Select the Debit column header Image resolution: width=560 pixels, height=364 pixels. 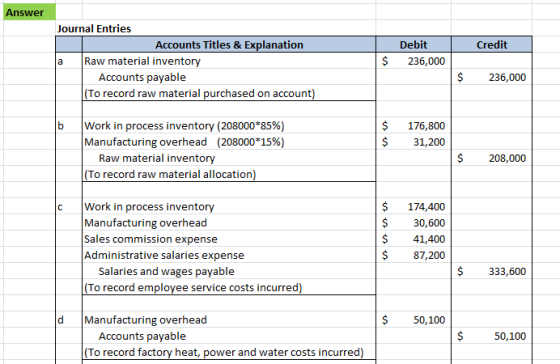pyautogui.click(x=413, y=45)
